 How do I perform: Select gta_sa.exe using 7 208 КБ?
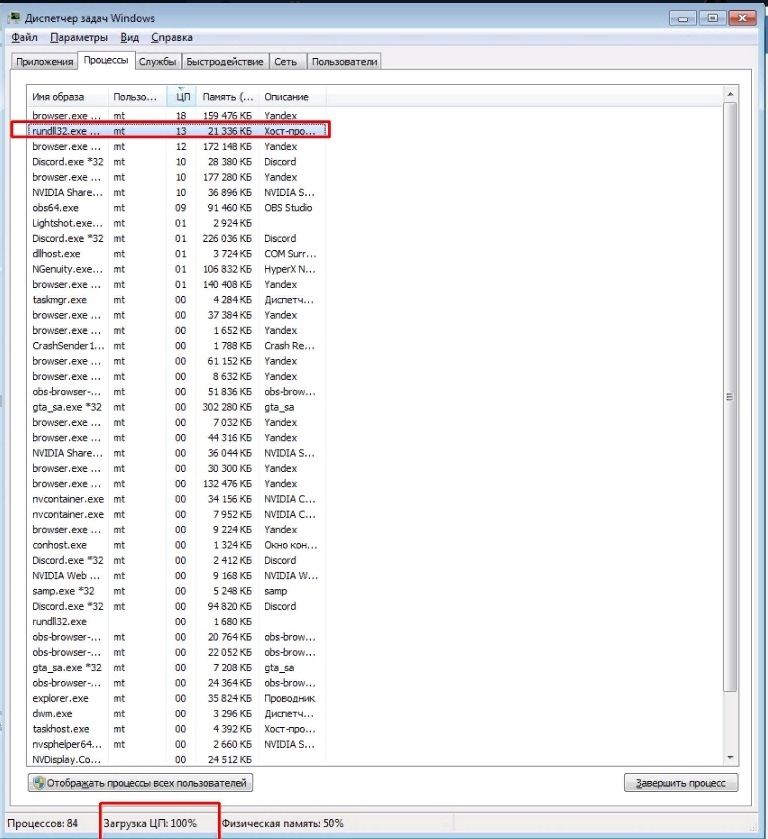[177, 668]
